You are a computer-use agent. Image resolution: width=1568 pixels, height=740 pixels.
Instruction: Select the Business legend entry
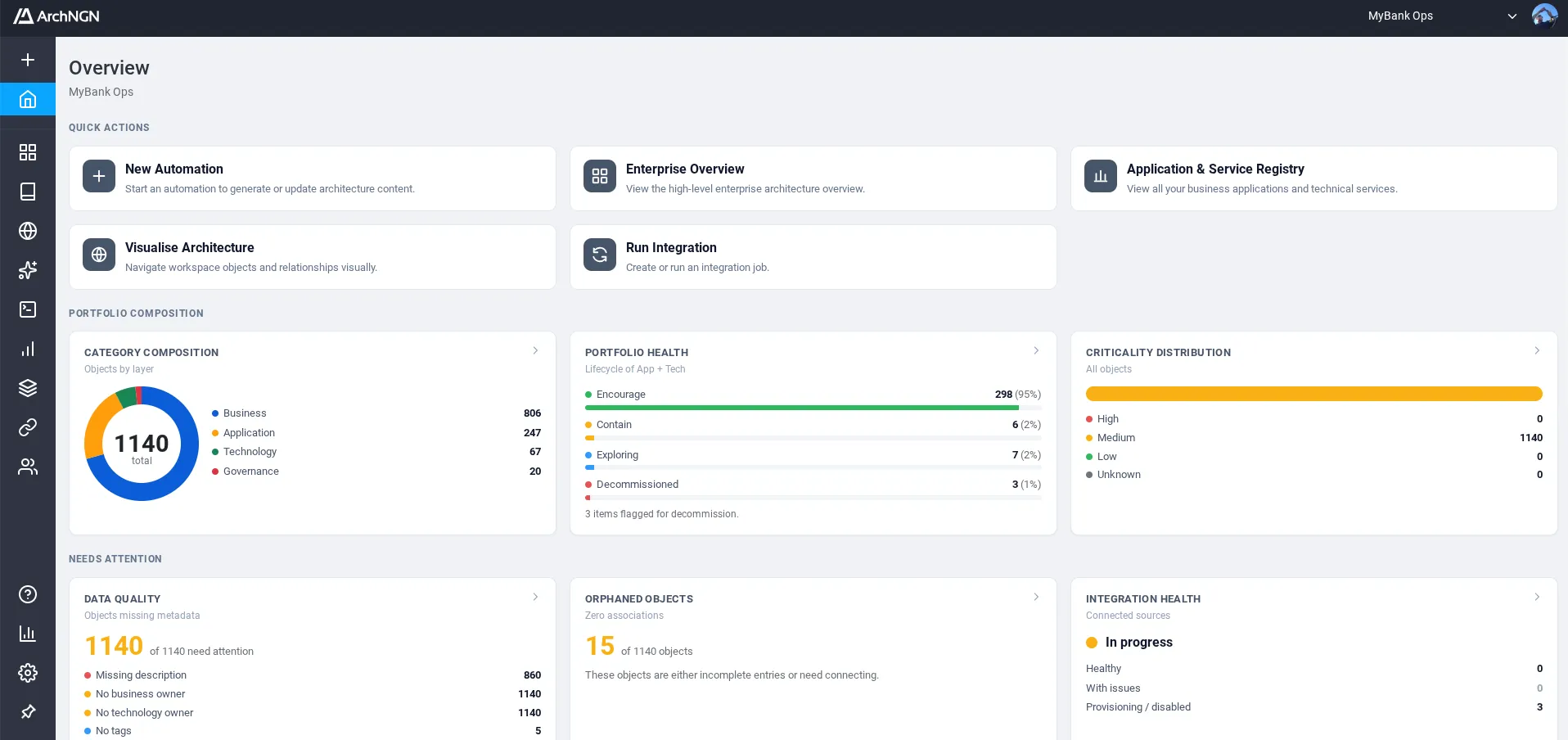(x=376, y=413)
